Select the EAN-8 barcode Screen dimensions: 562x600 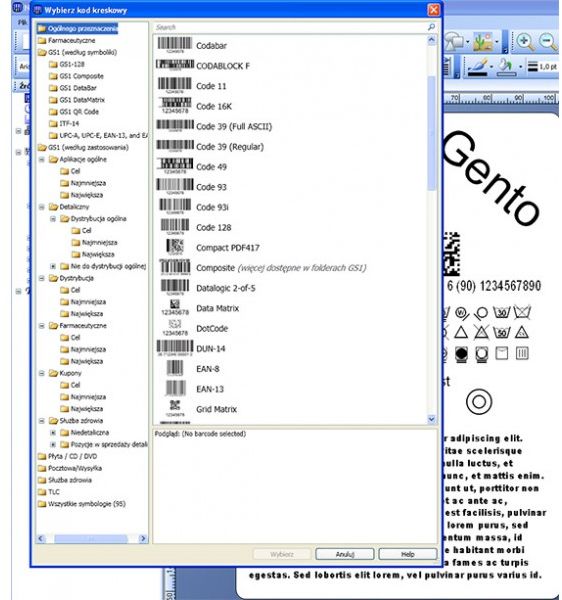[x=192, y=369]
